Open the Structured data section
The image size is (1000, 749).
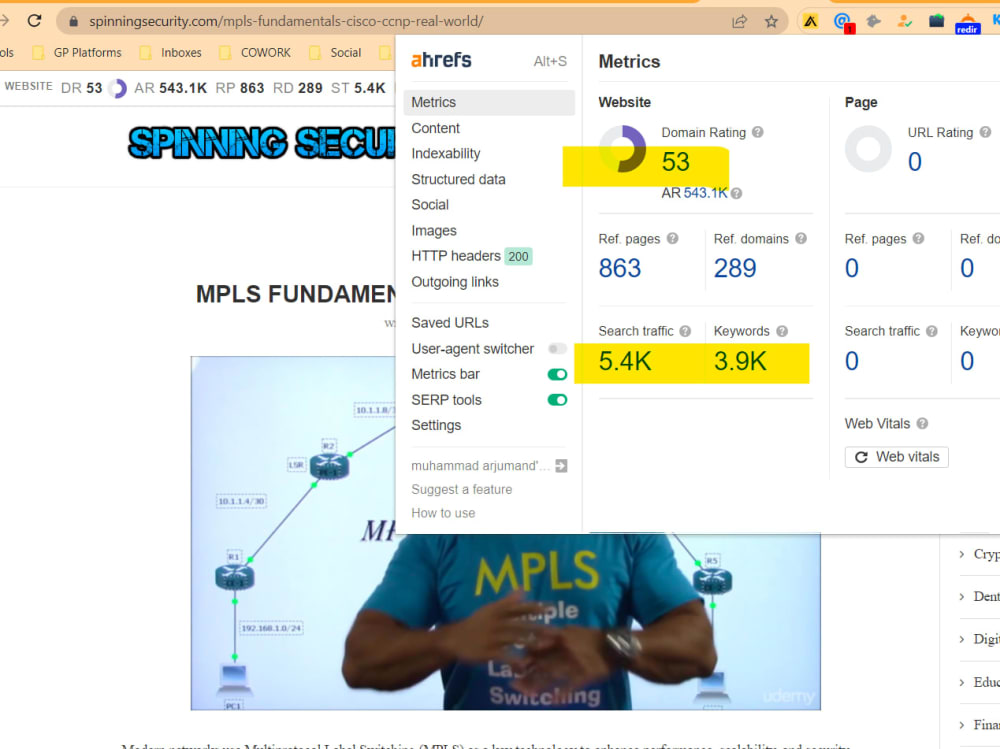coord(459,179)
